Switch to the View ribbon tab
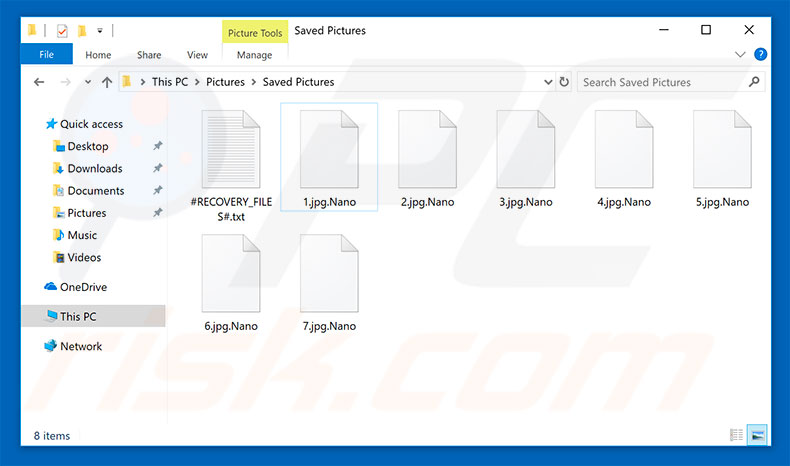The image size is (790, 466). click(197, 55)
